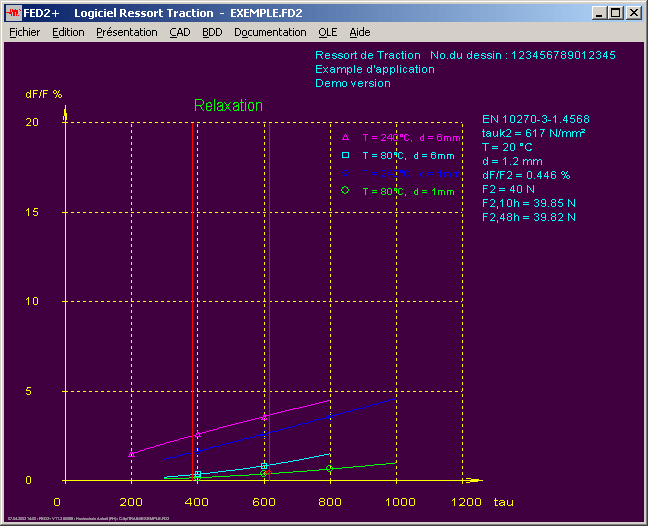Click the green Relaxation chart title
The width and height of the screenshot is (648, 526).
click(228, 105)
